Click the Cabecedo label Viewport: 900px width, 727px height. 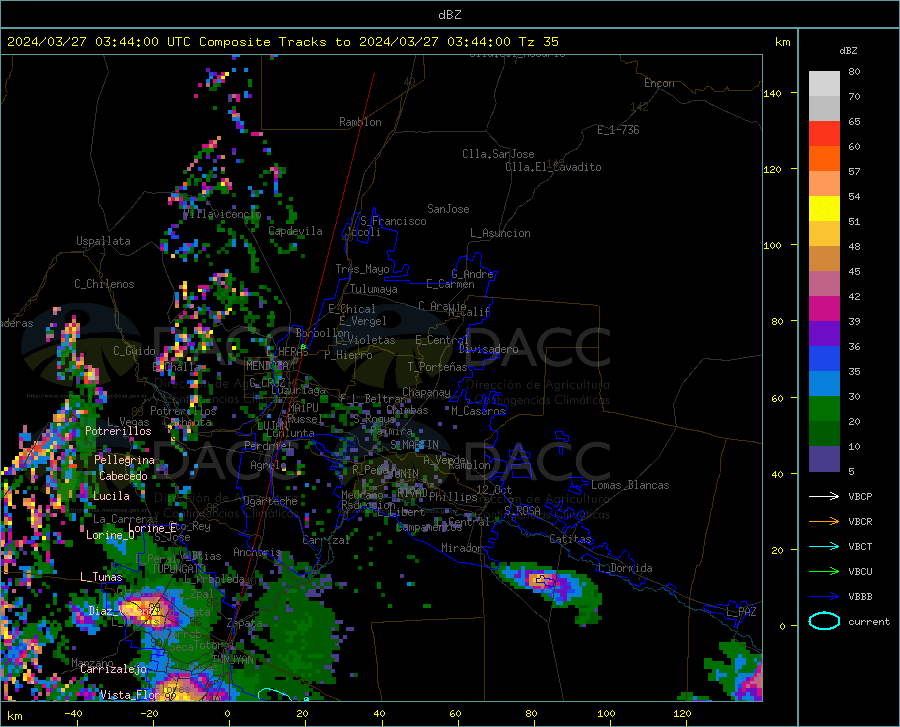point(123,476)
